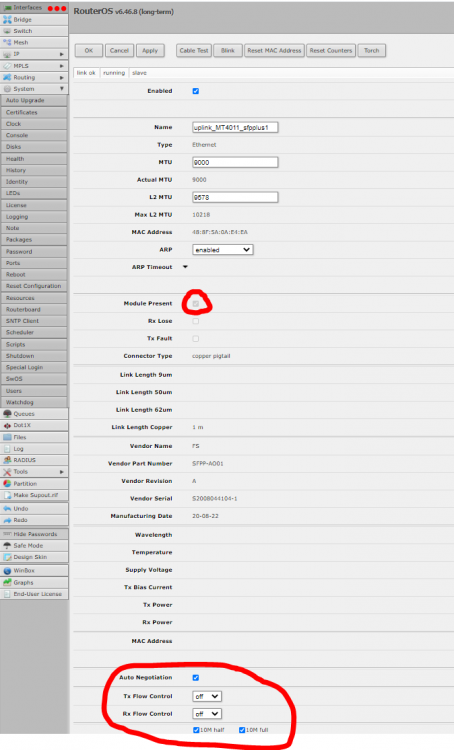Viewport: 454px width, 750px height.
Task: Click the Switch sidebar icon
Action: [7, 31]
